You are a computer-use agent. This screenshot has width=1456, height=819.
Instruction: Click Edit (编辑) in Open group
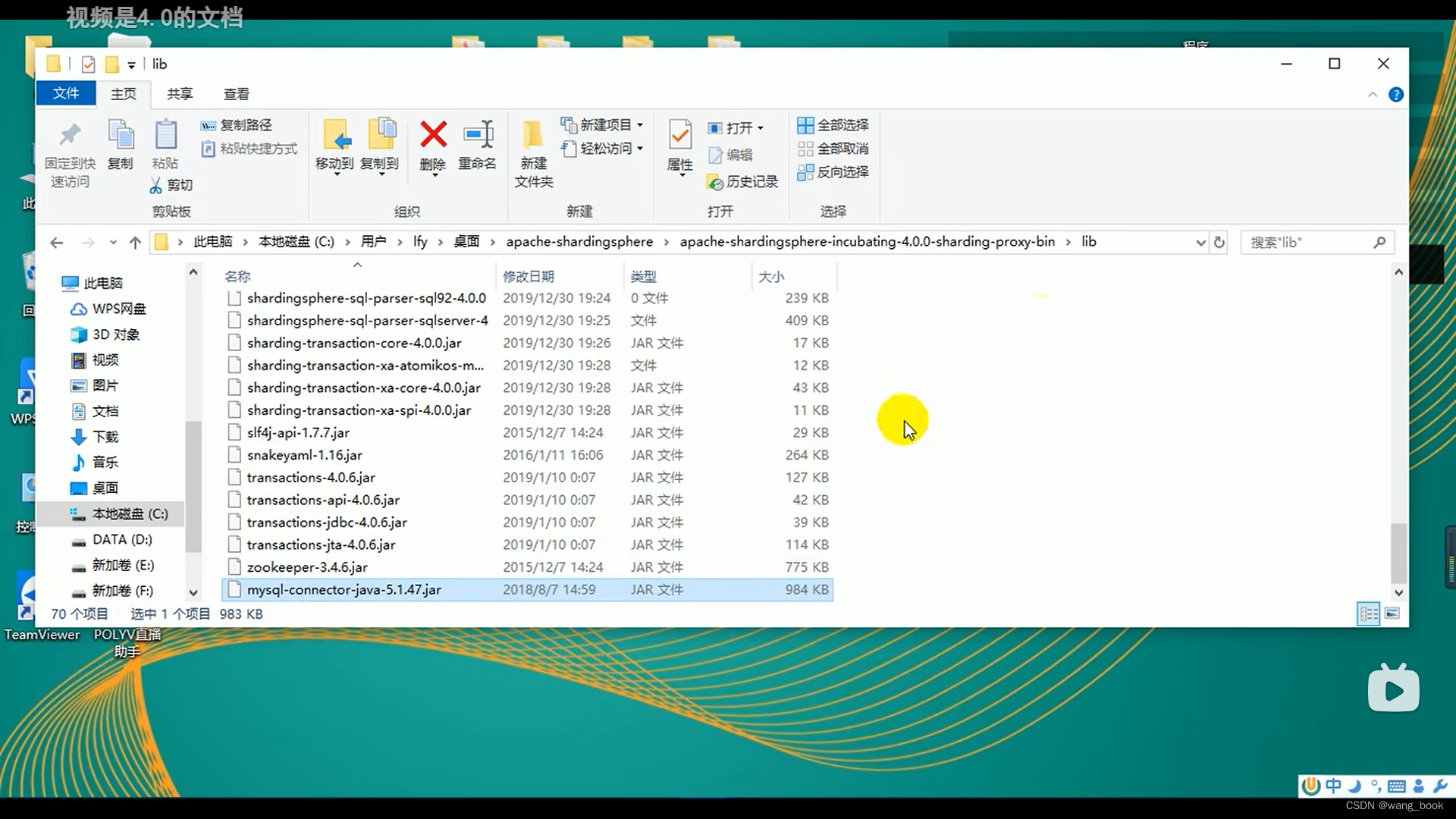coord(731,155)
